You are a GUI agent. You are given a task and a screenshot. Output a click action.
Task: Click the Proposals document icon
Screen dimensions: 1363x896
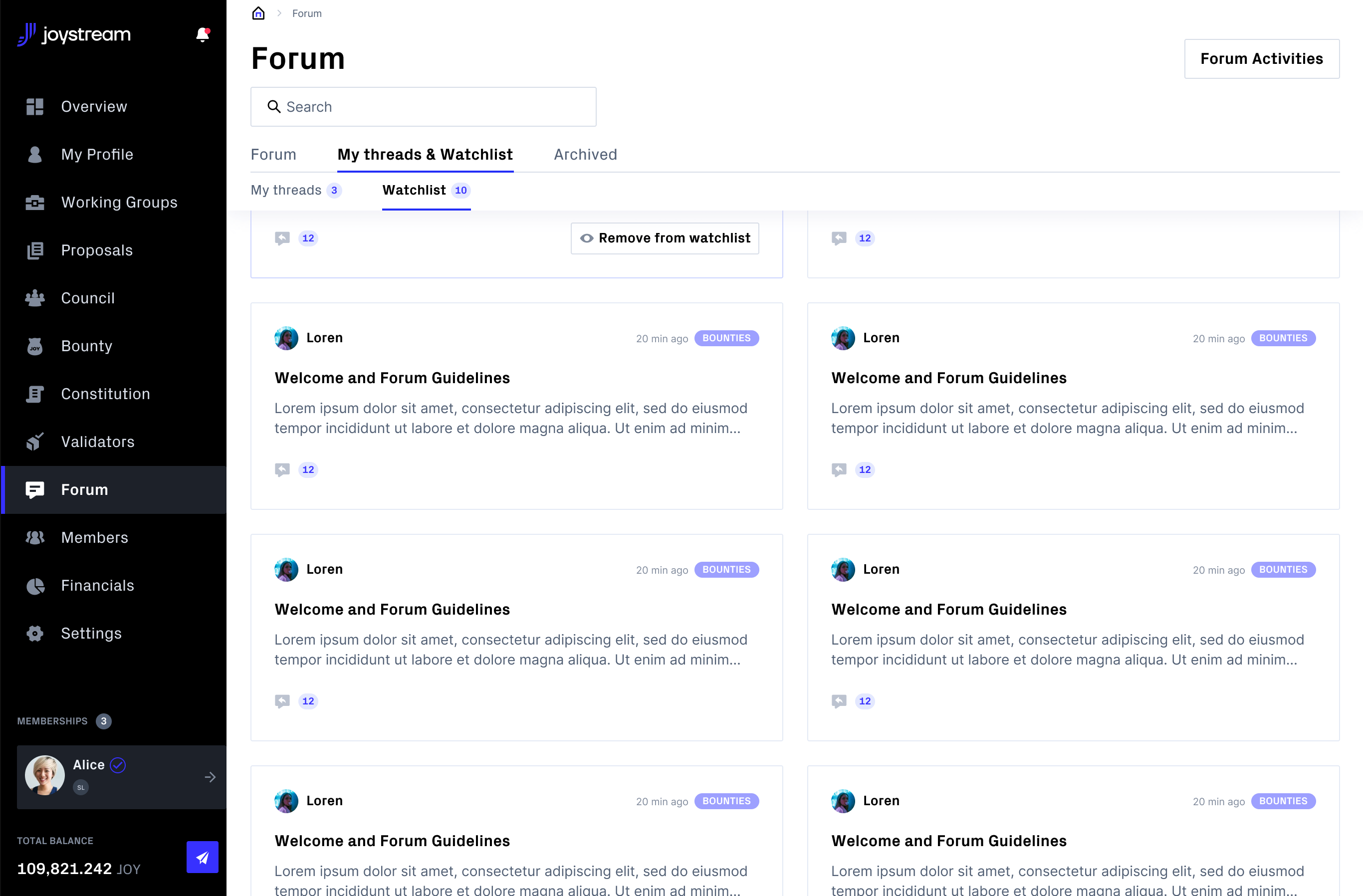[x=35, y=250]
